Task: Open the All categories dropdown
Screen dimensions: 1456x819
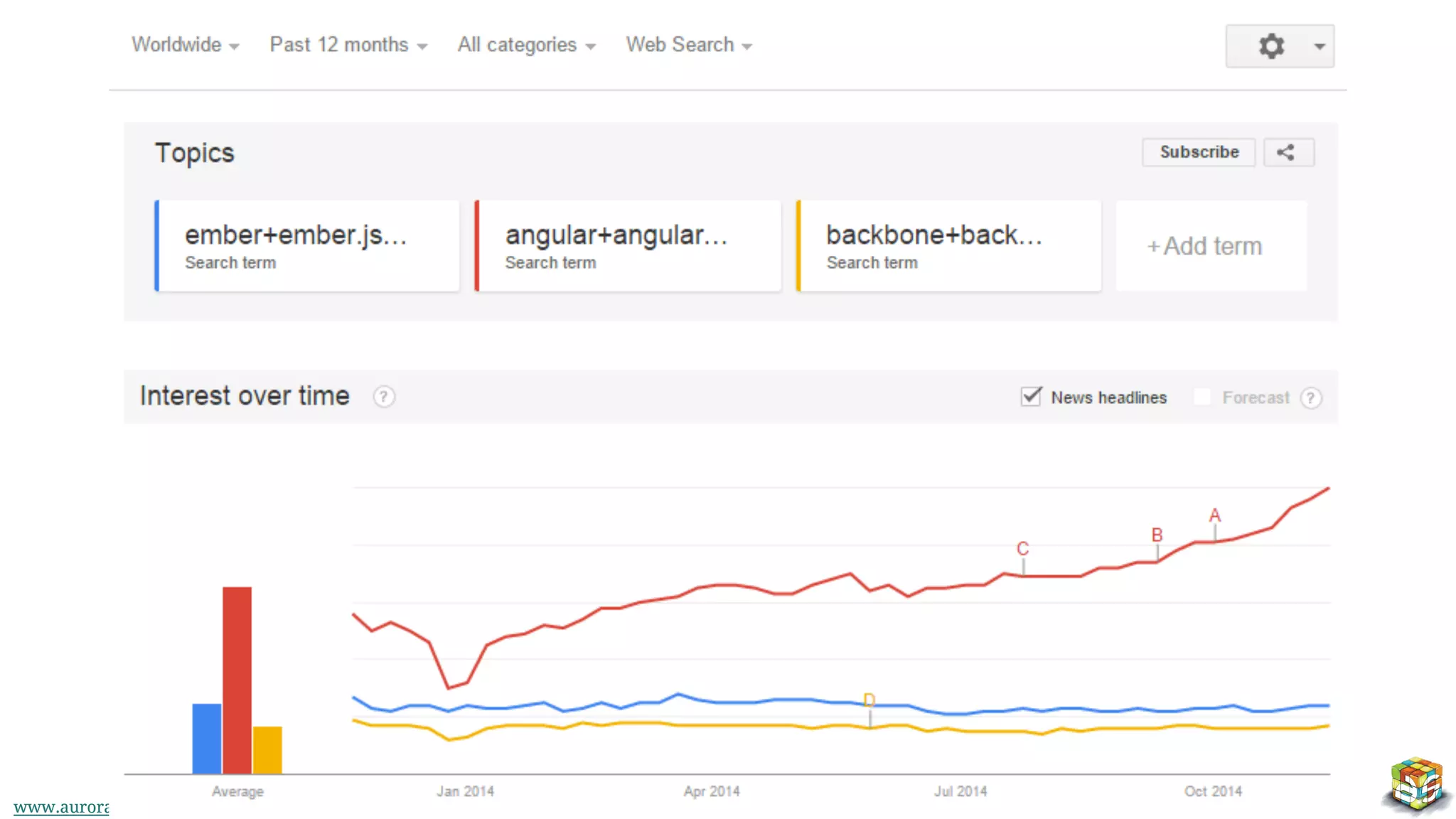Action: 526,45
